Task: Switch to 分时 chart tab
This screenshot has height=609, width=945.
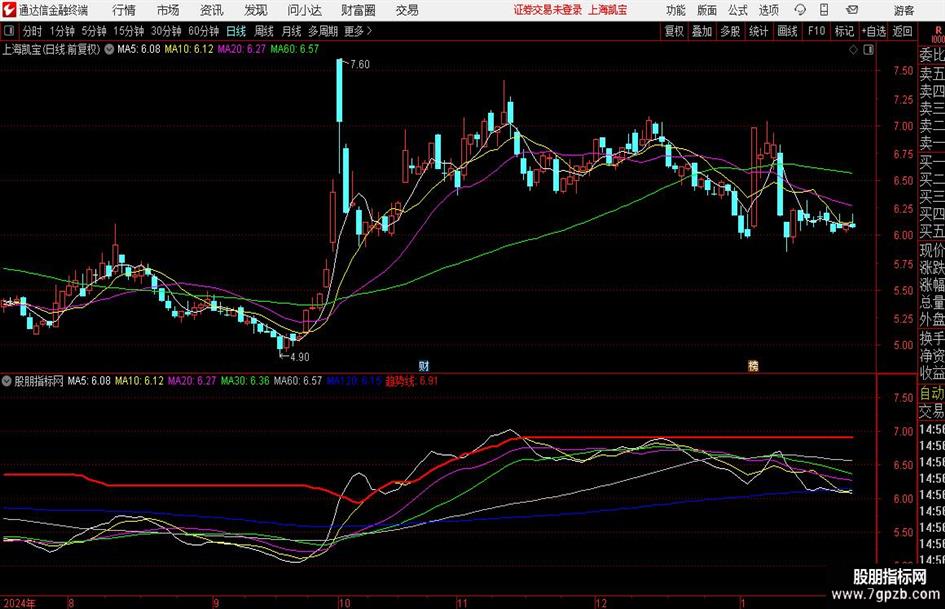Action: click(33, 31)
